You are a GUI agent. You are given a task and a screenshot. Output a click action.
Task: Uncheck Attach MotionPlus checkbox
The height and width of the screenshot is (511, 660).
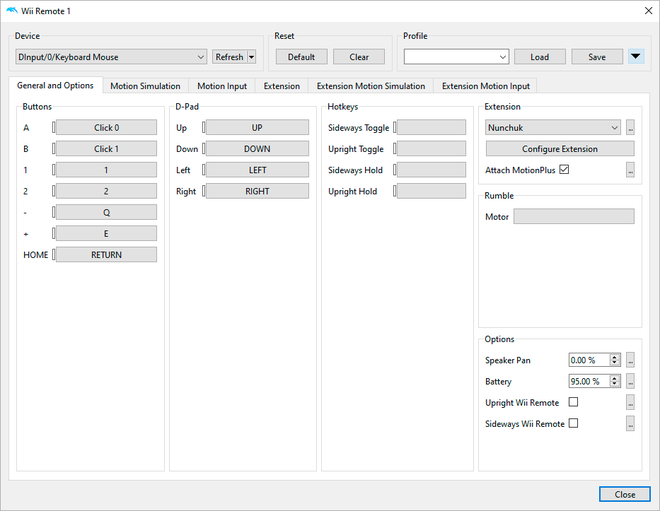pyautogui.click(x=564, y=170)
